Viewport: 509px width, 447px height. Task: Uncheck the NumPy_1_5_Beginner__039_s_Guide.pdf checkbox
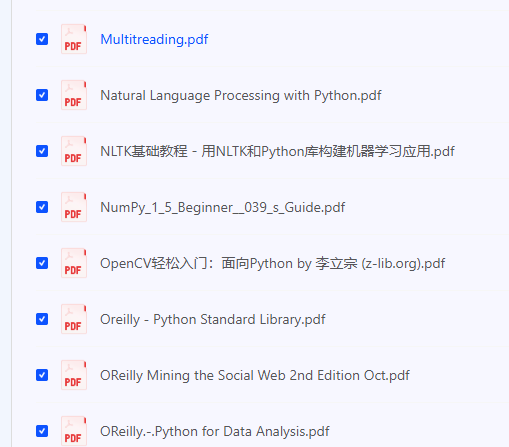click(42, 207)
